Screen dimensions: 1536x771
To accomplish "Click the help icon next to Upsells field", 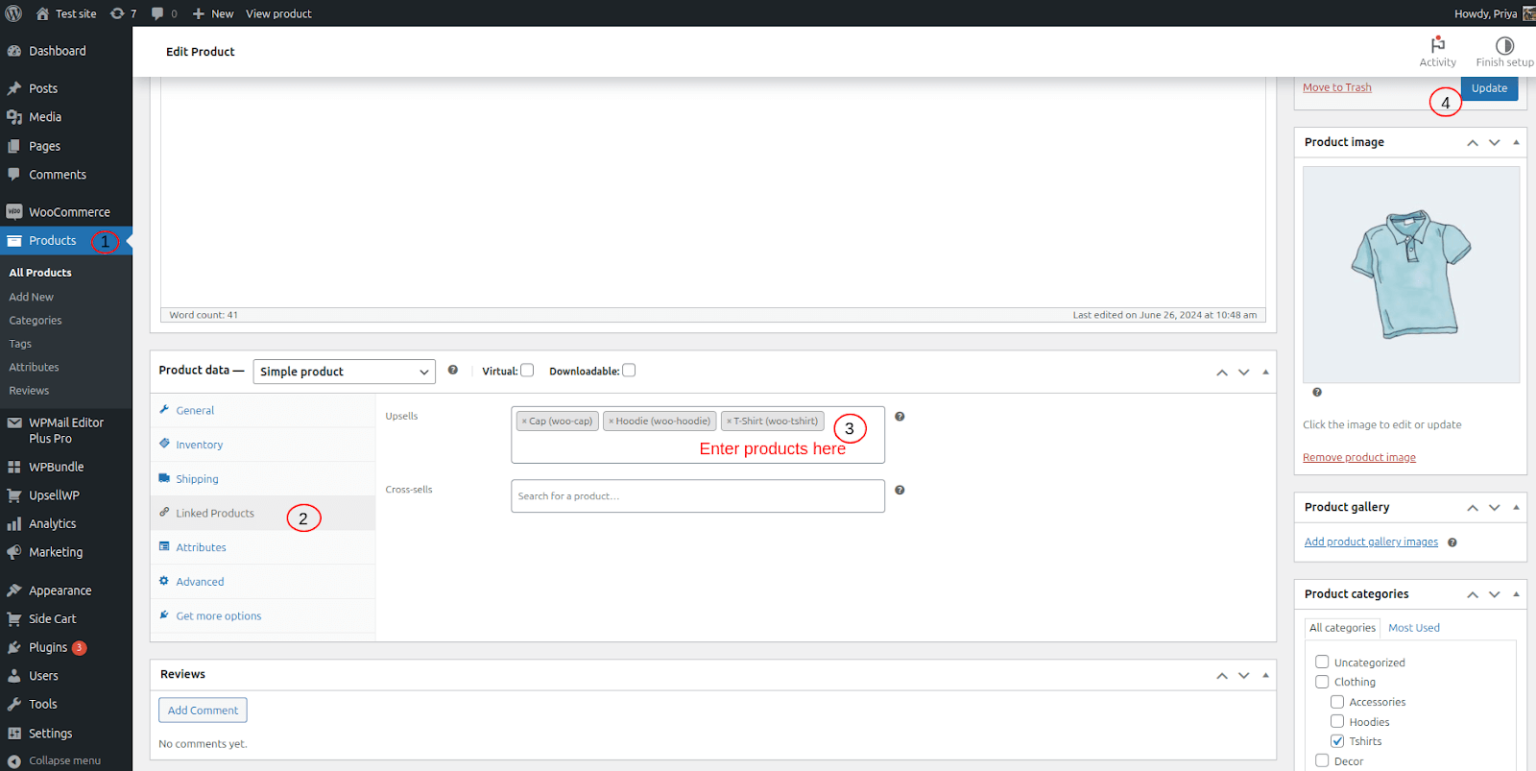I will [x=899, y=417].
